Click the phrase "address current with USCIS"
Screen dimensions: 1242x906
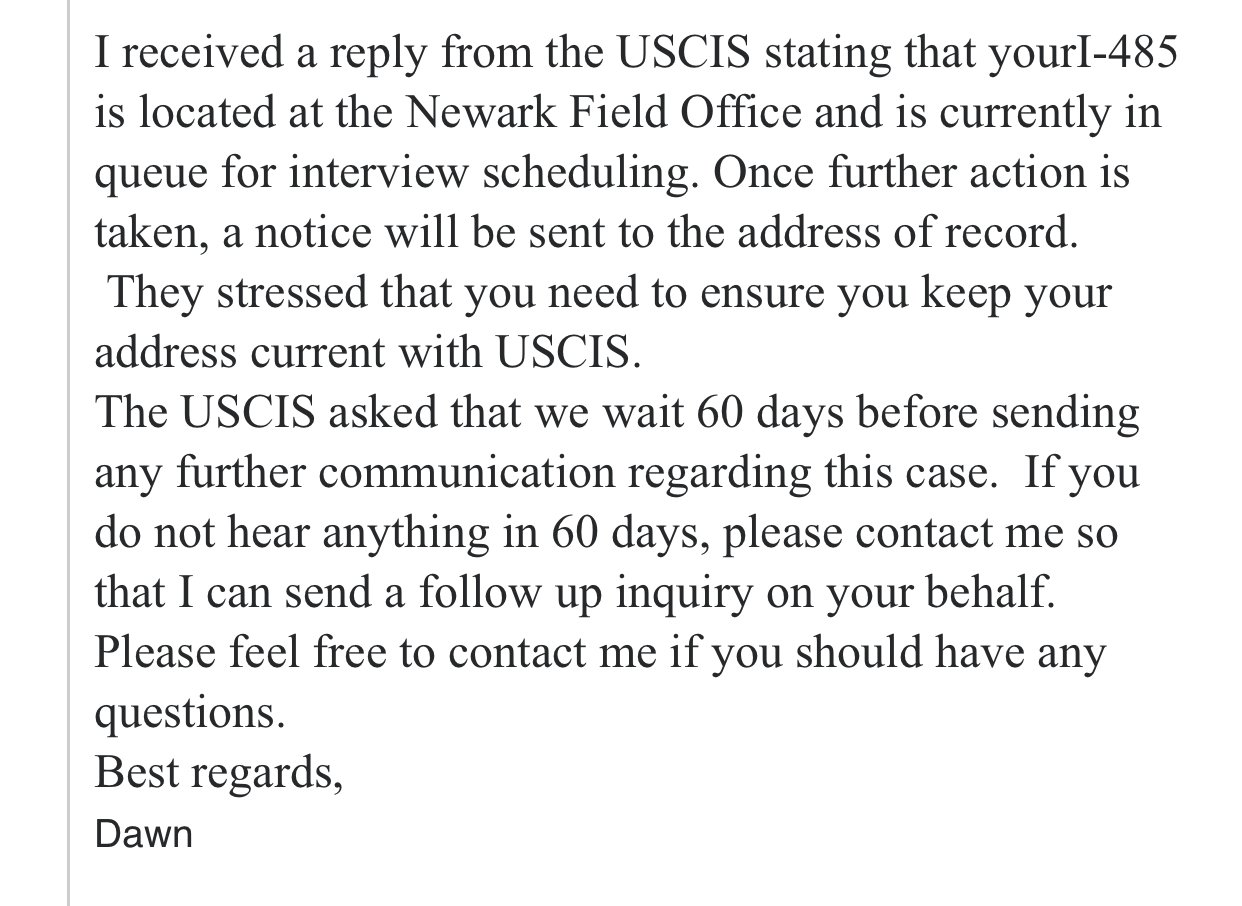point(365,353)
